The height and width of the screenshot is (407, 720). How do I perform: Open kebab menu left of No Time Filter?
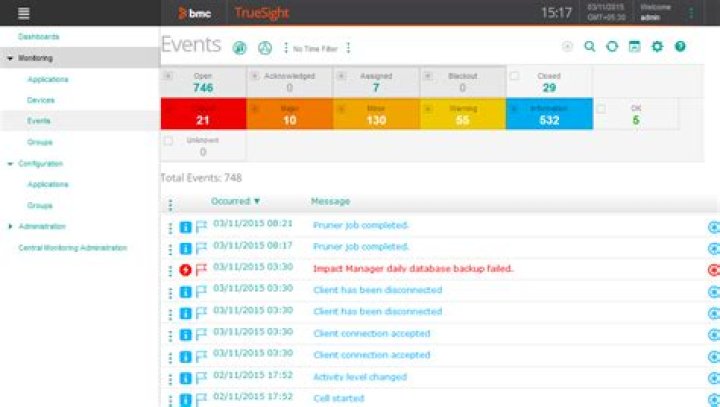coord(286,48)
